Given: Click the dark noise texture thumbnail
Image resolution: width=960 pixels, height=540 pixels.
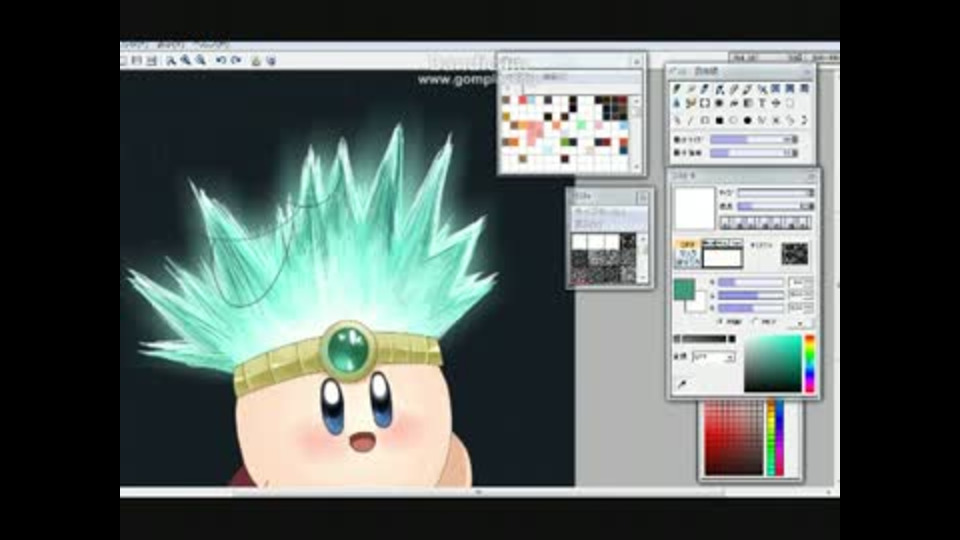Looking at the screenshot, I should click(794, 253).
